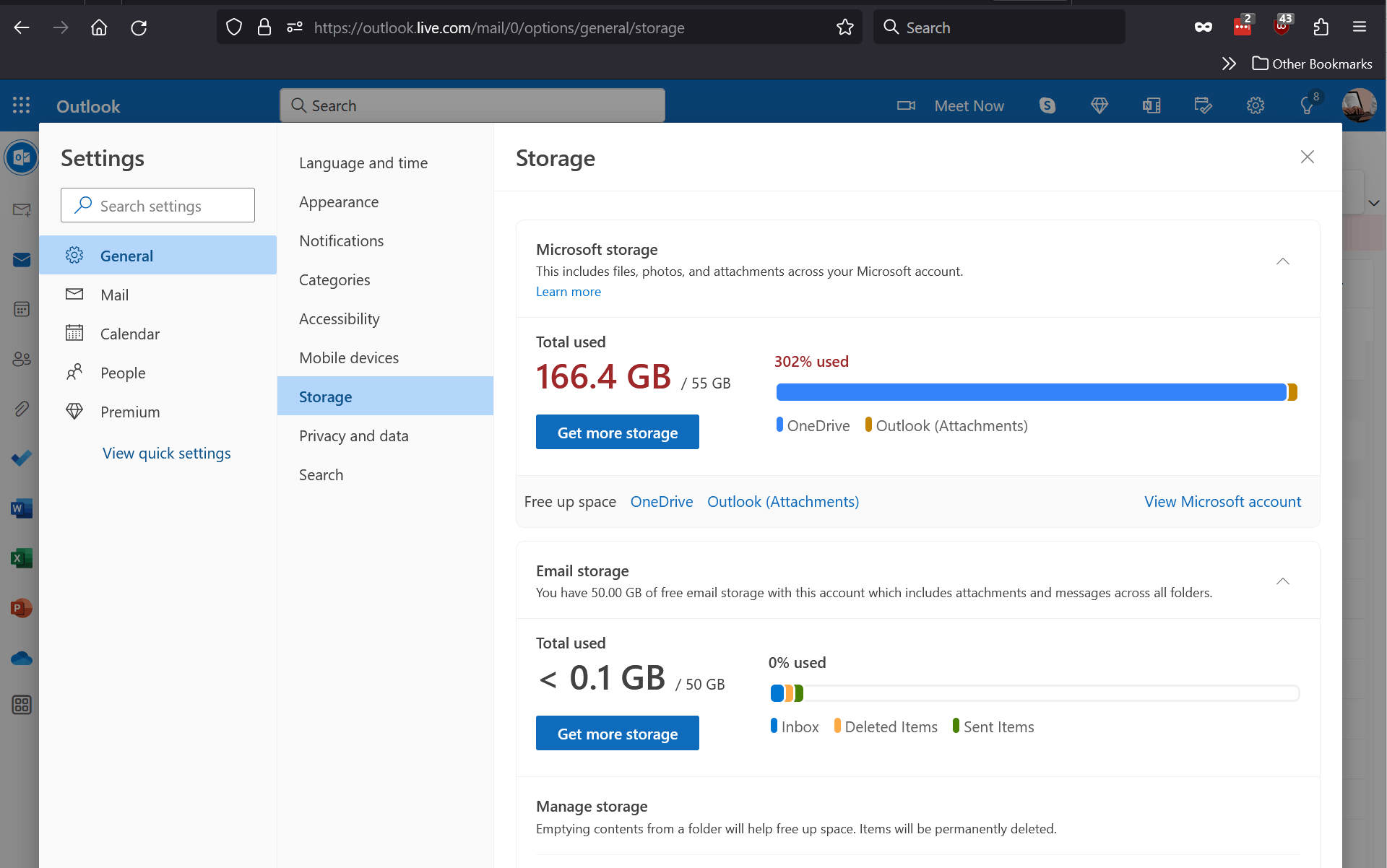Click View Microsoft account link

coord(1222,502)
